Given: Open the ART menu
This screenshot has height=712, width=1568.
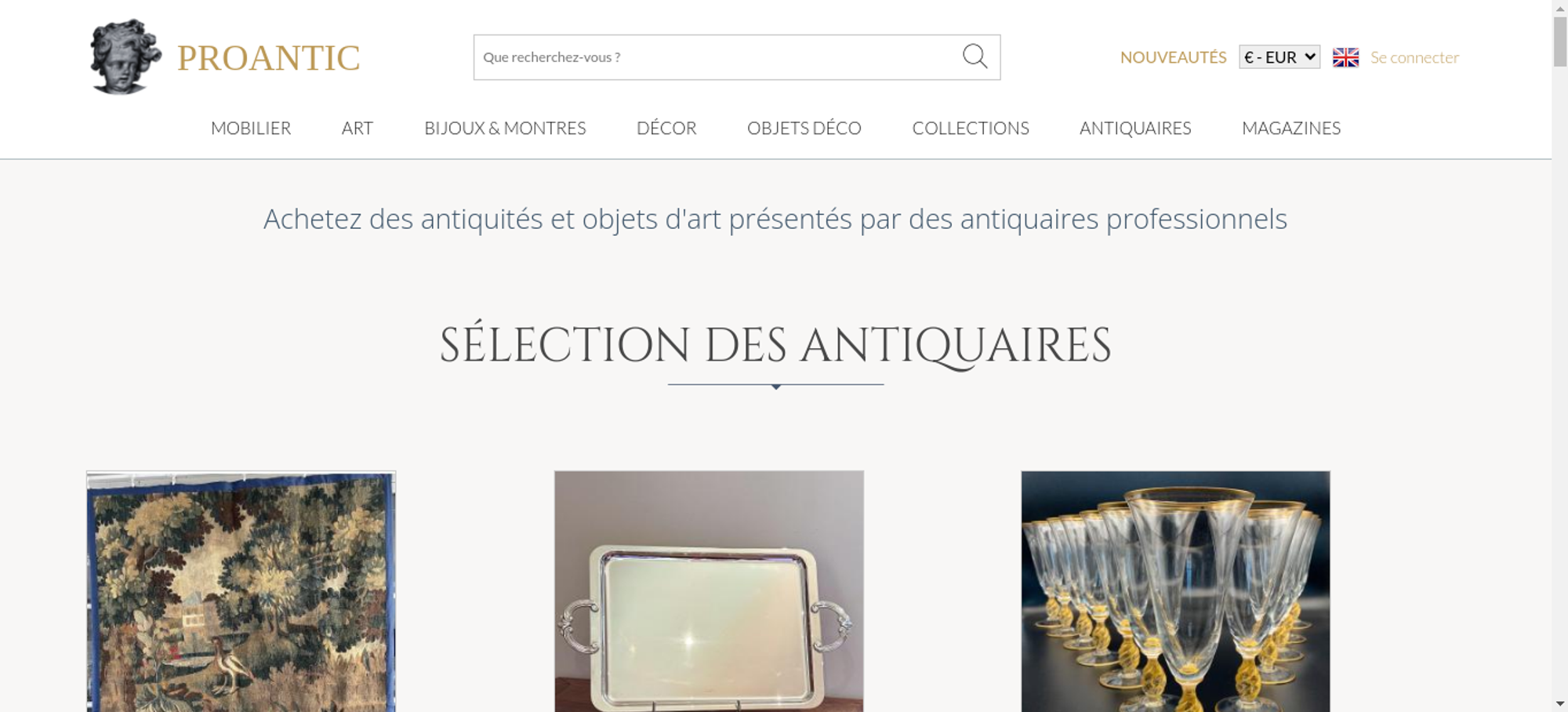Looking at the screenshot, I should [358, 128].
